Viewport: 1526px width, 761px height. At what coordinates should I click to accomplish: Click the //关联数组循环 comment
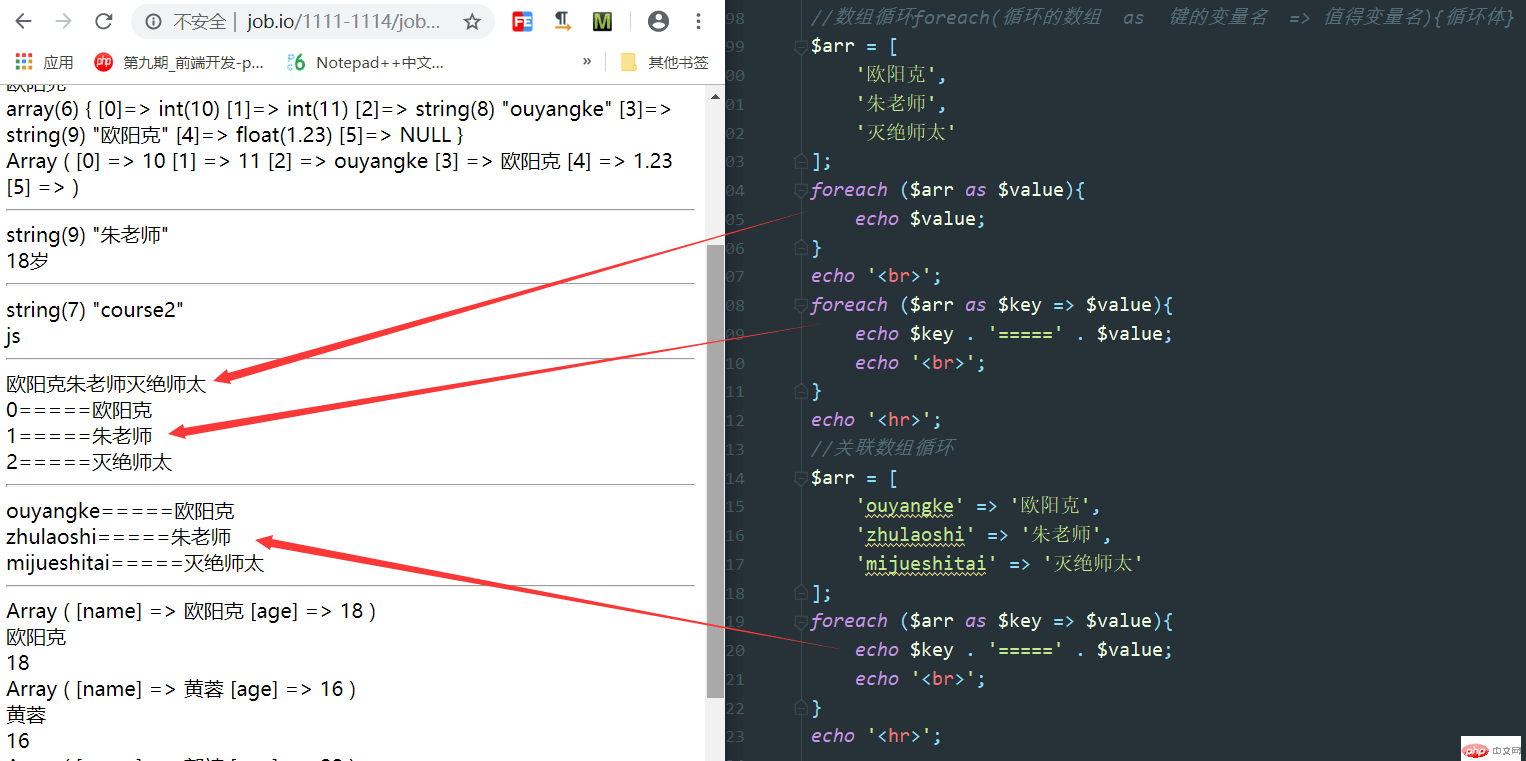click(x=883, y=448)
